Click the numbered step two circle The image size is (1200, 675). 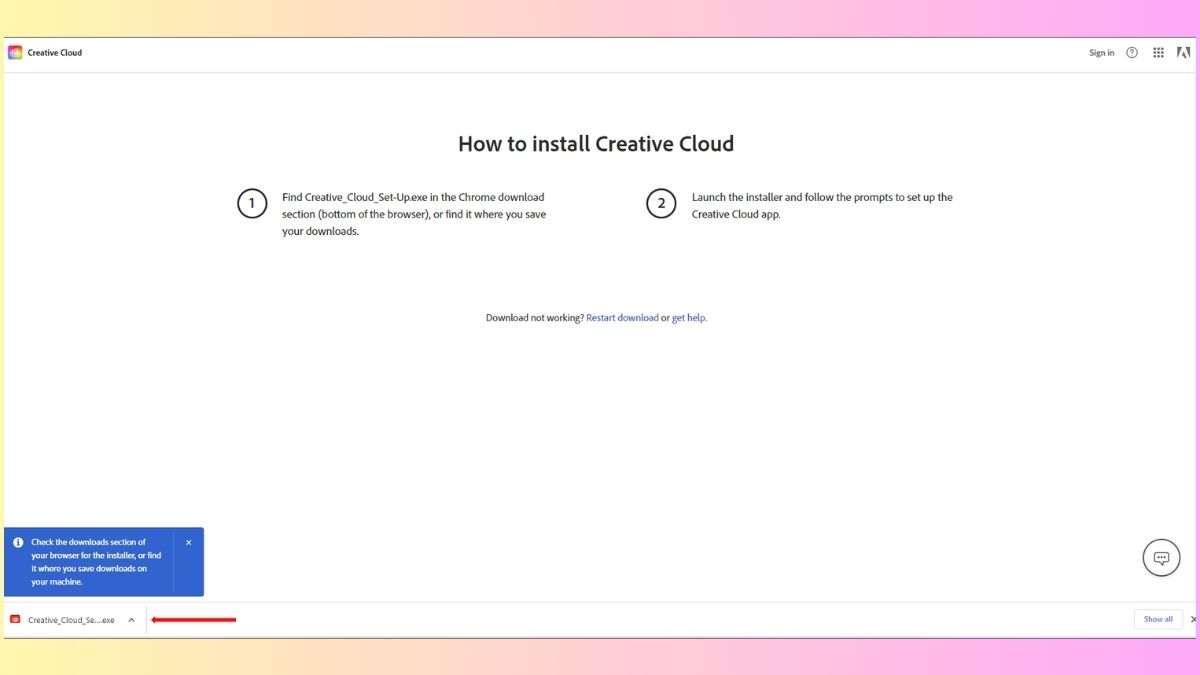661,203
